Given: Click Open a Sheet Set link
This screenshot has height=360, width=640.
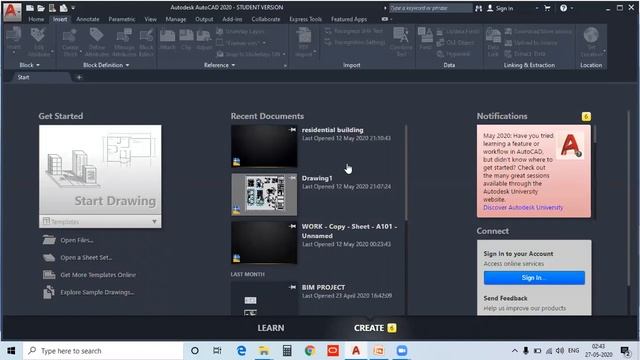Looking at the screenshot, I should pos(86,258).
